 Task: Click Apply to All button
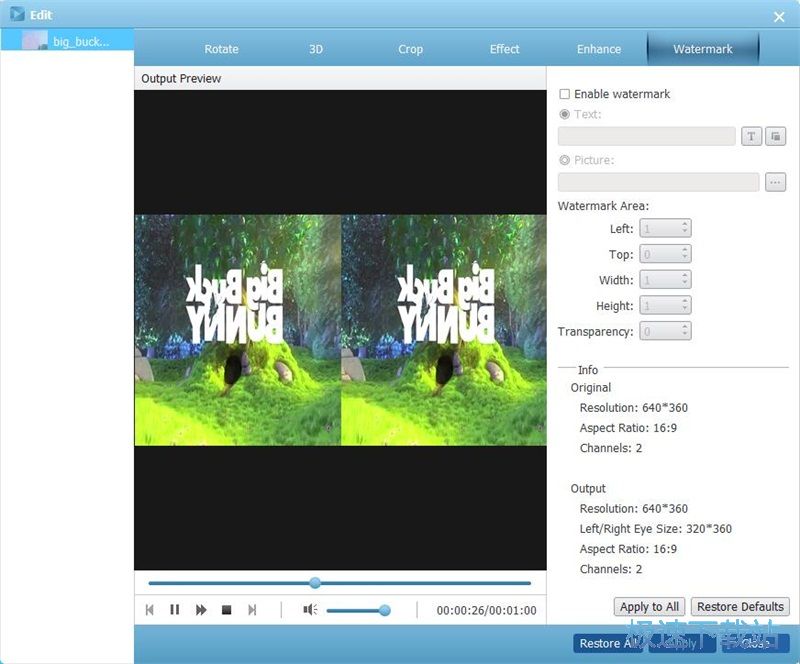point(649,607)
